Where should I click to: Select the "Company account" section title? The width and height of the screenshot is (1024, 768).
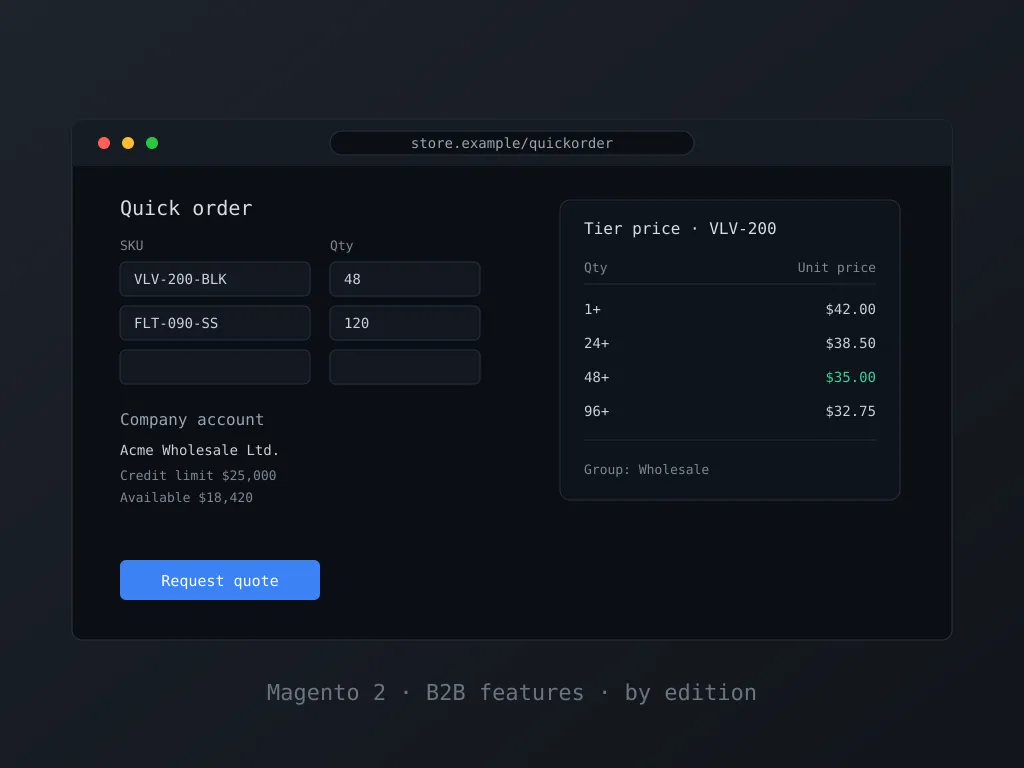[192, 419]
